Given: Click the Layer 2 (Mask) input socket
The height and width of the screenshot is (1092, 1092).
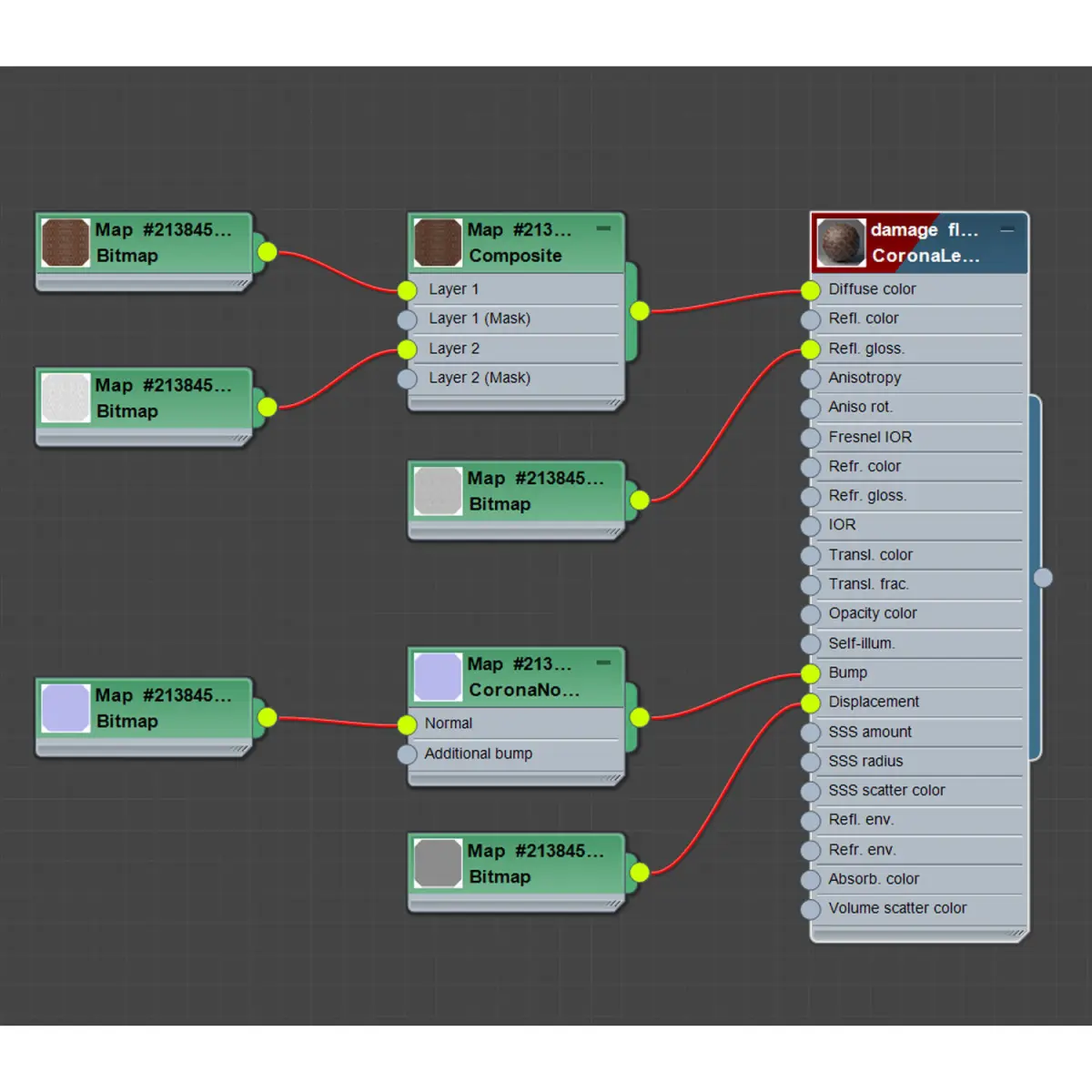Looking at the screenshot, I should (407, 379).
